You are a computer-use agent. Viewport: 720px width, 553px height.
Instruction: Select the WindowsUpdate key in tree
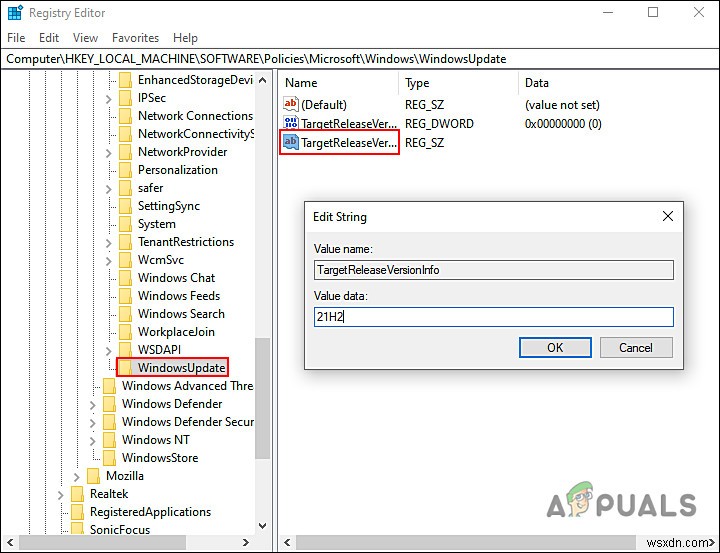(181, 368)
